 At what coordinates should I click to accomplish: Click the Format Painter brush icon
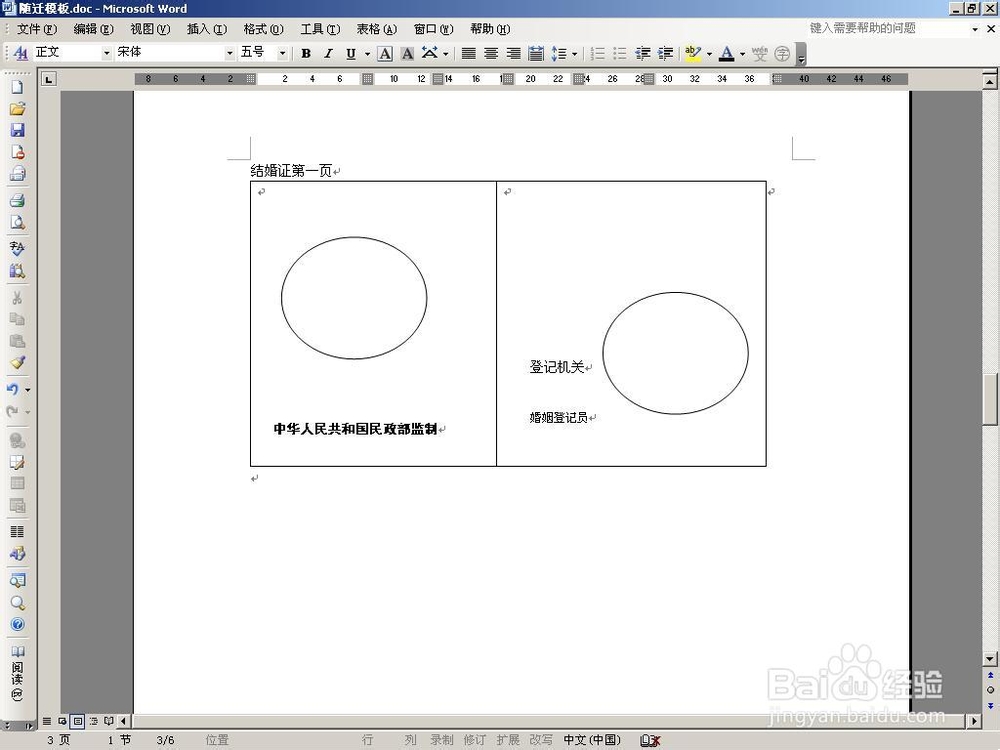pyautogui.click(x=17, y=363)
